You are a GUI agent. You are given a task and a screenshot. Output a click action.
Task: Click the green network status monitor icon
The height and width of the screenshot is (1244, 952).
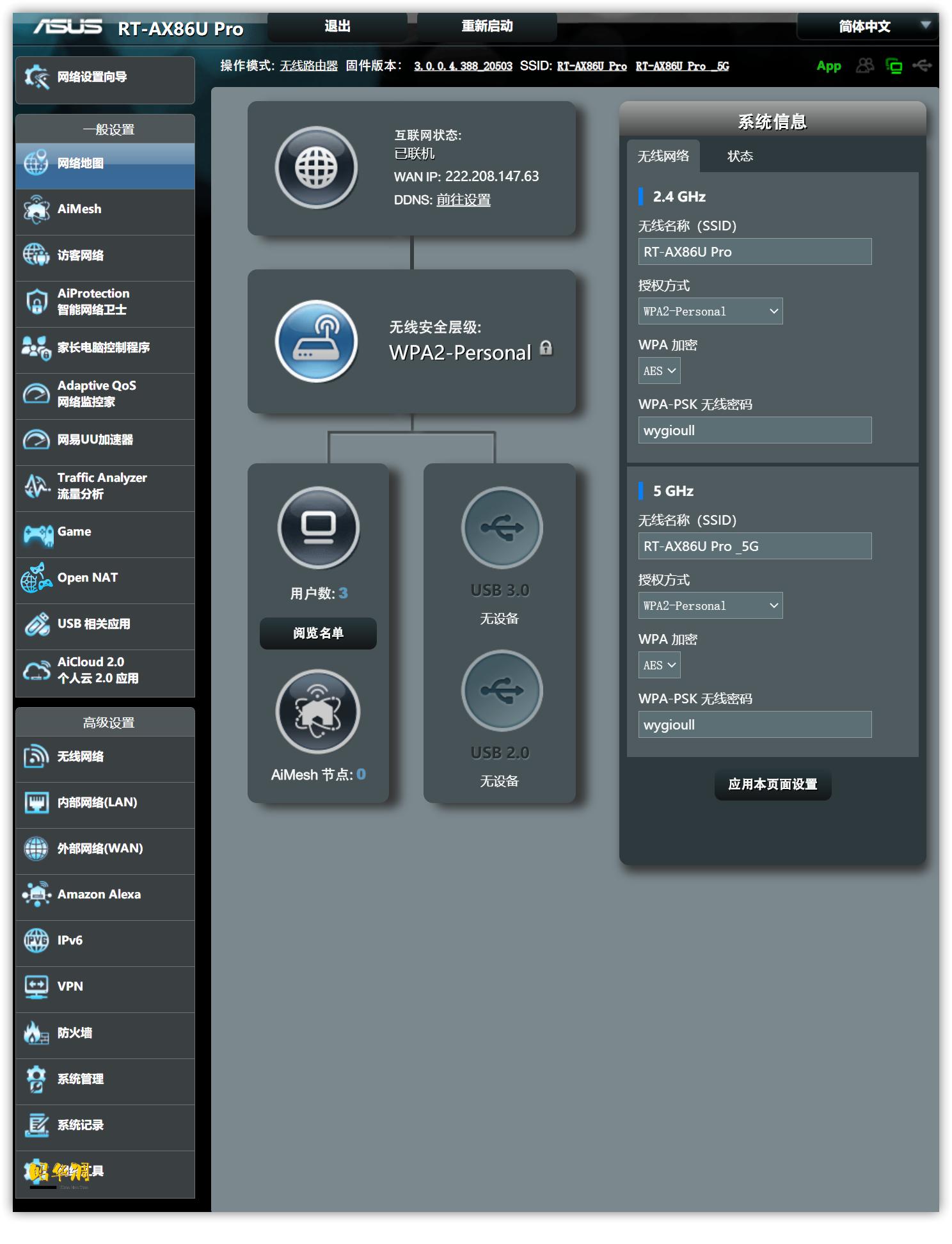(894, 66)
